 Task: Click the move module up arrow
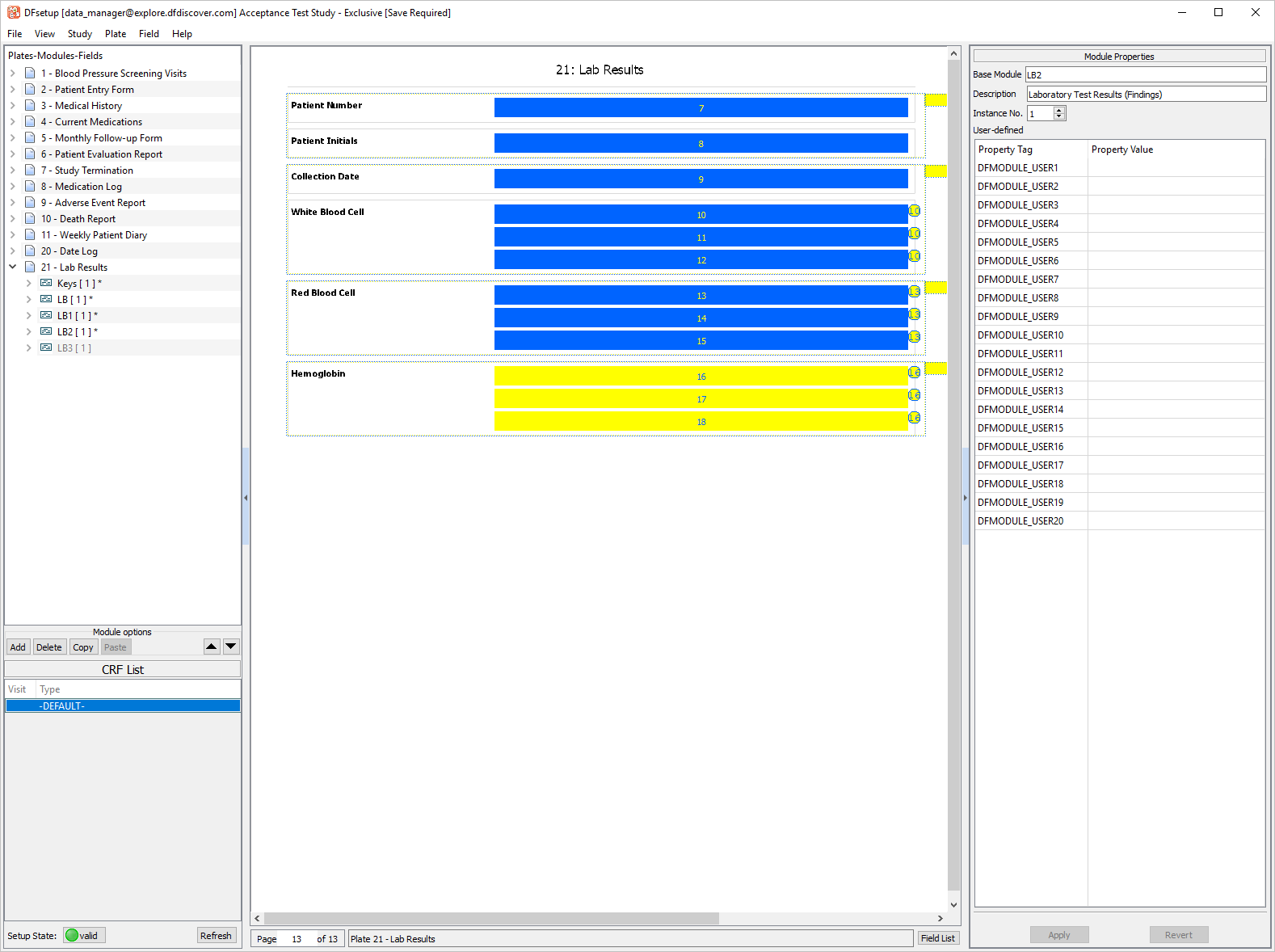[x=212, y=647]
